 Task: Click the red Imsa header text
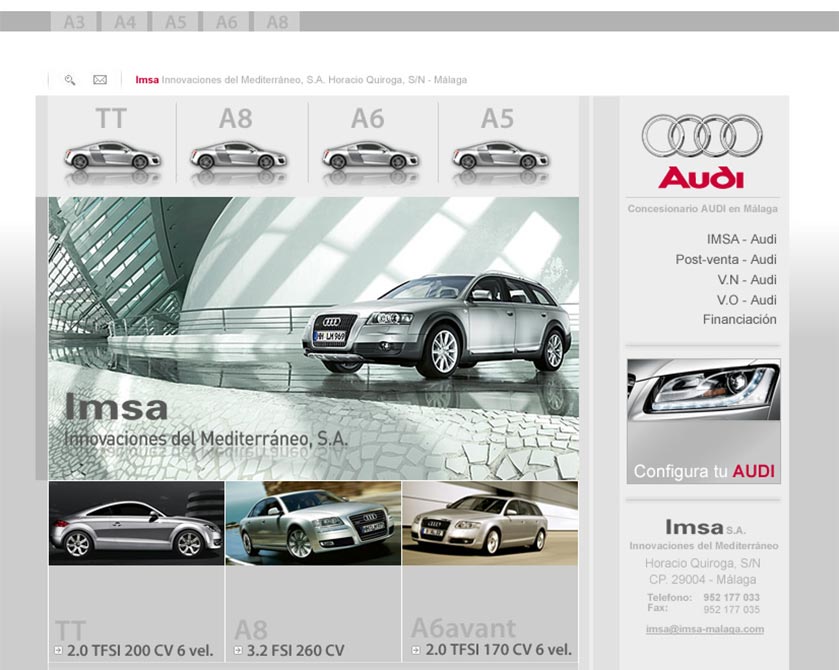[147, 80]
